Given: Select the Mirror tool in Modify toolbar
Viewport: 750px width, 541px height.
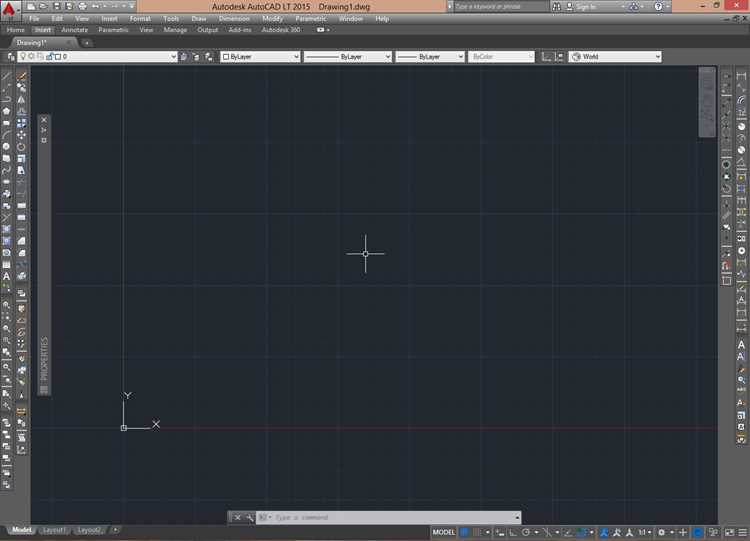Looking at the screenshot, I should (22, 99).
